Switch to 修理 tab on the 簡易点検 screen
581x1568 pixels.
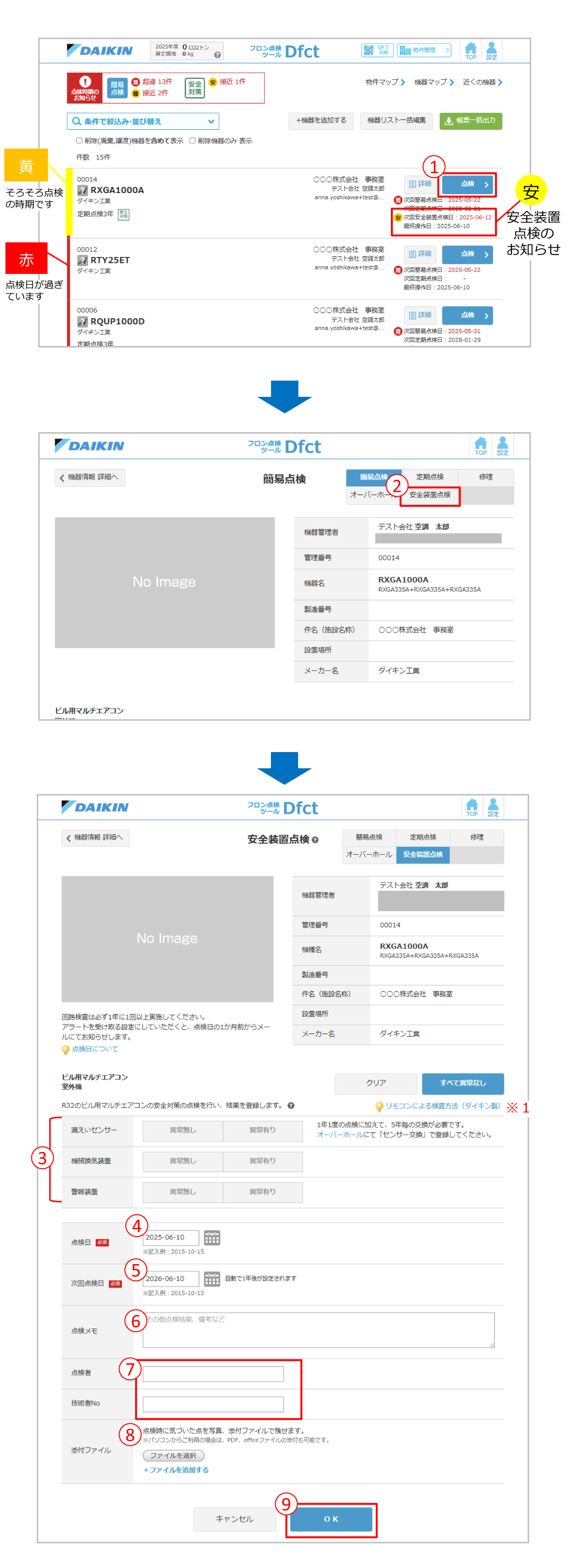[x=486, y=477]
